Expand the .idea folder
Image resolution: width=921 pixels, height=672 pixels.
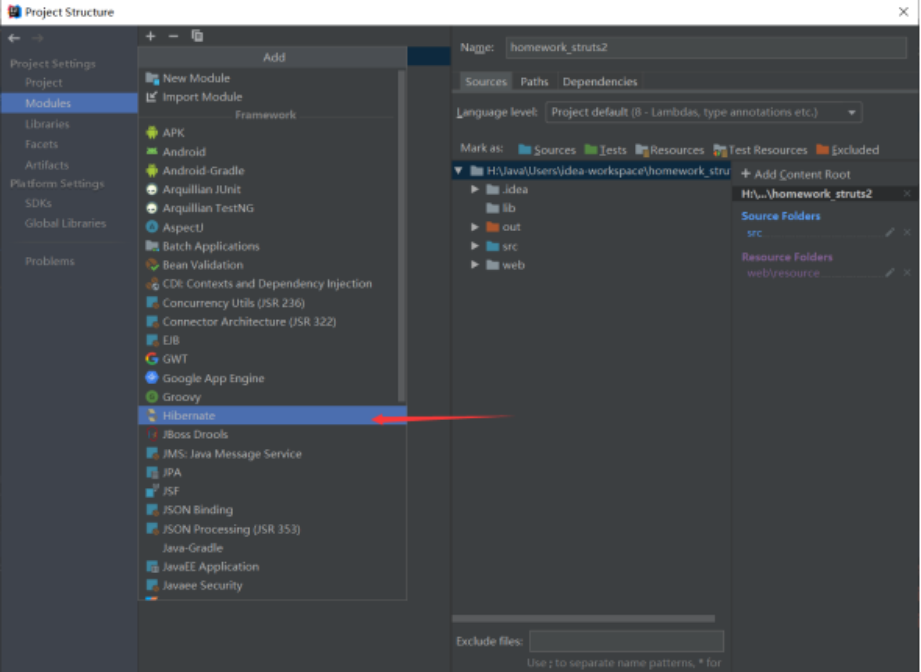(475, 189)
